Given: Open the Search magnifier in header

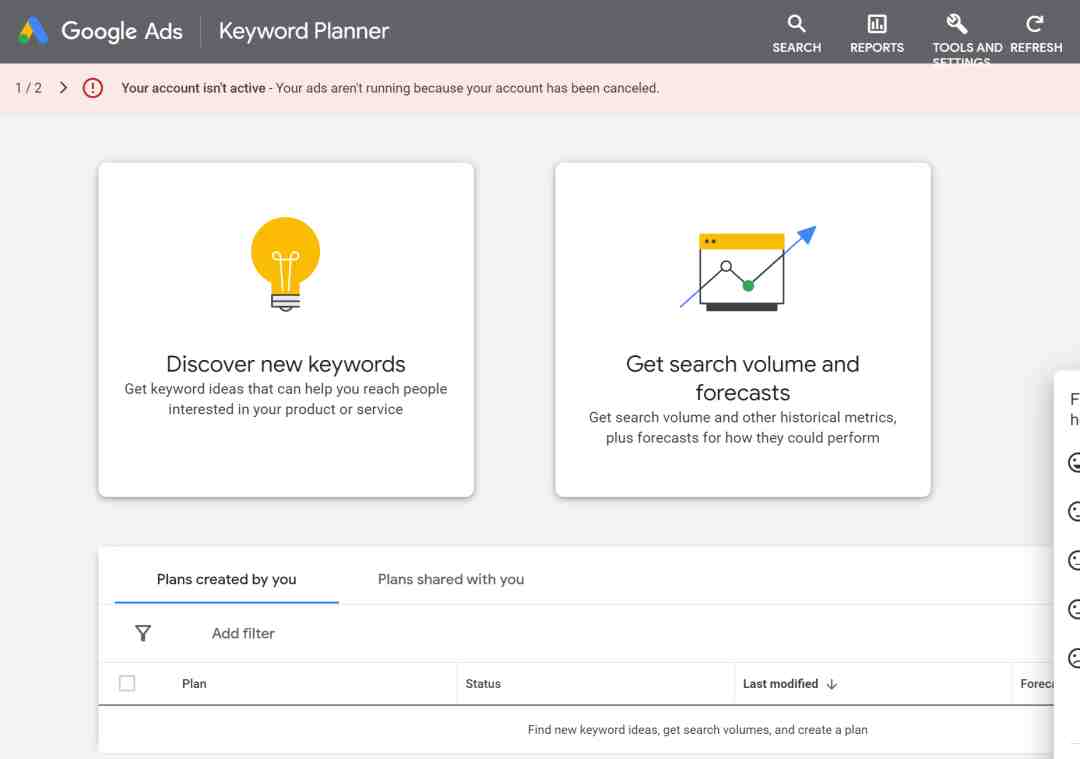Looking at the screenshot, I should [796, 24].
